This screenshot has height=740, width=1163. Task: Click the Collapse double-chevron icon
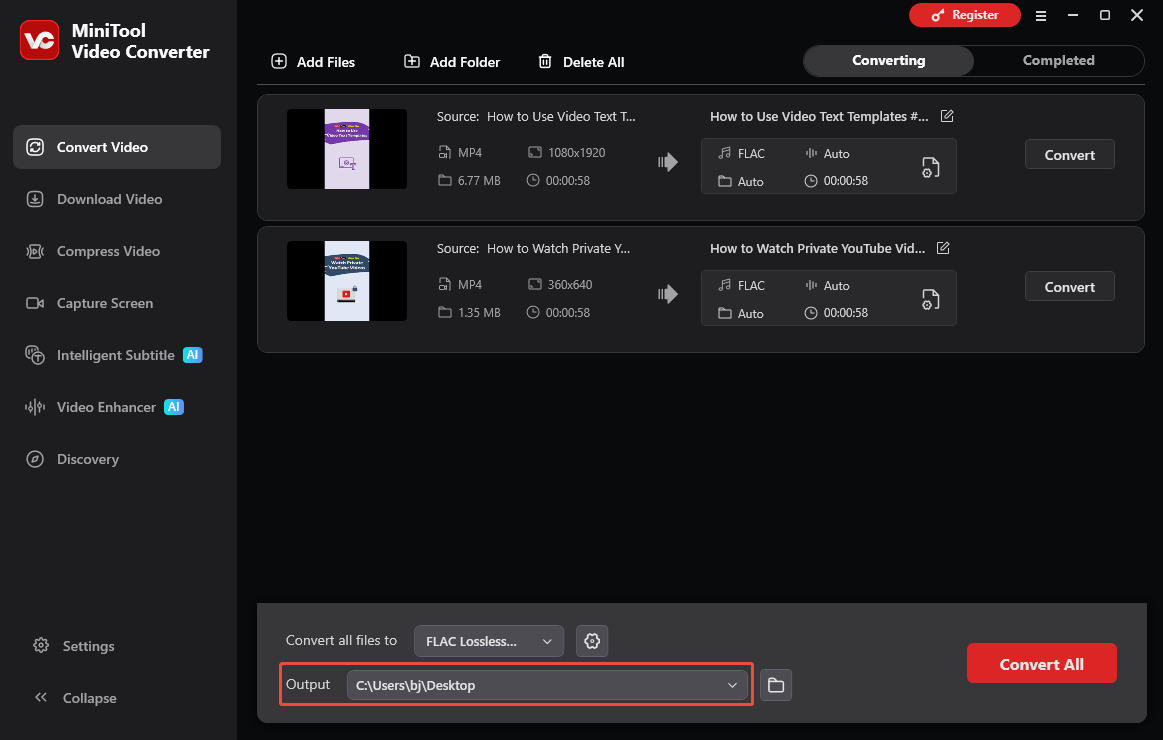click(x=41, y=697)
